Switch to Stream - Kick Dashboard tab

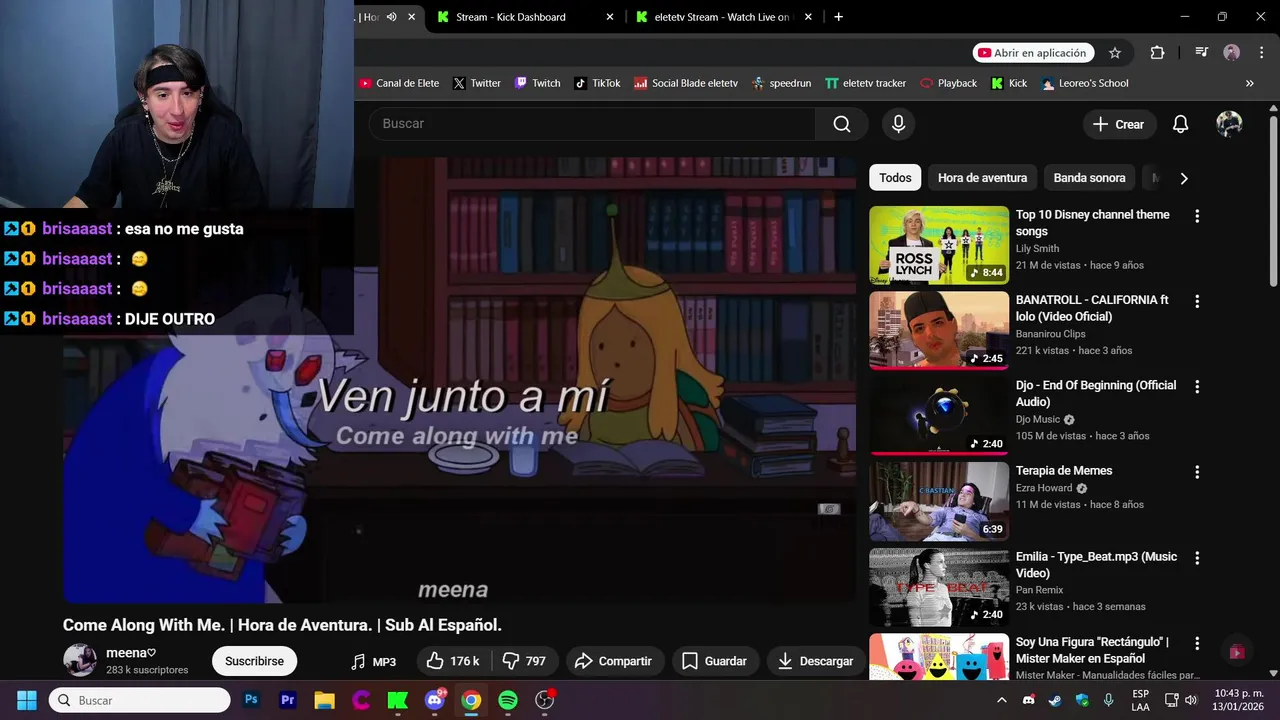[x=523, y=17]
